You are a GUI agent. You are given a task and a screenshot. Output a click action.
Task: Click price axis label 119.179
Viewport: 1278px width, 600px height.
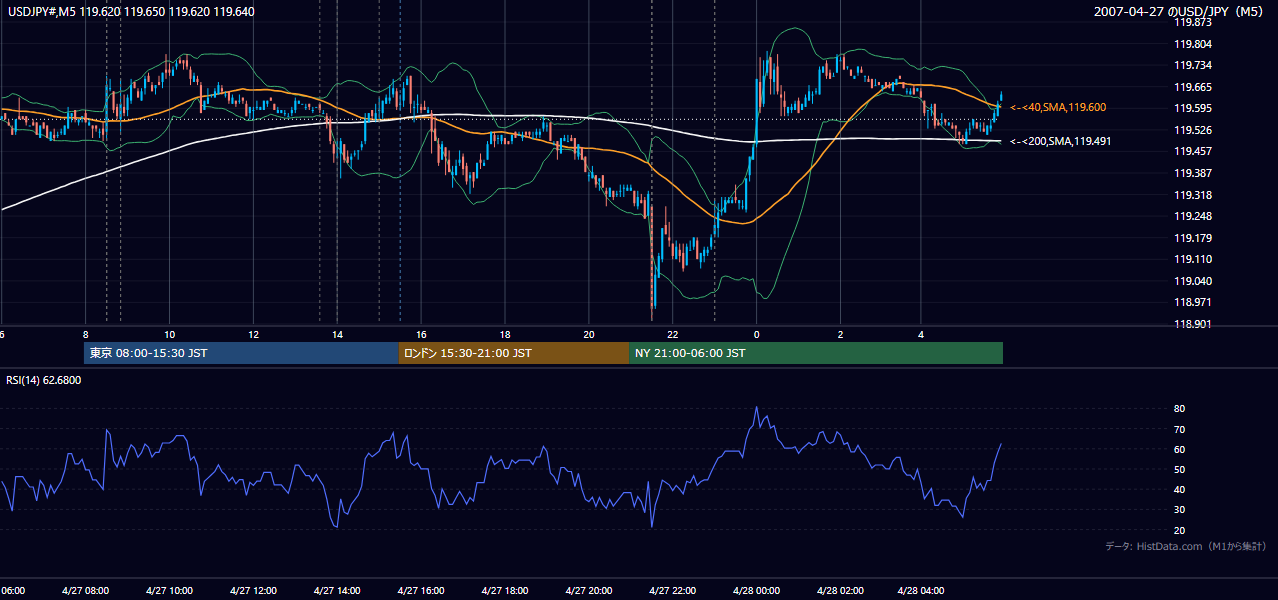(1193, 238)
